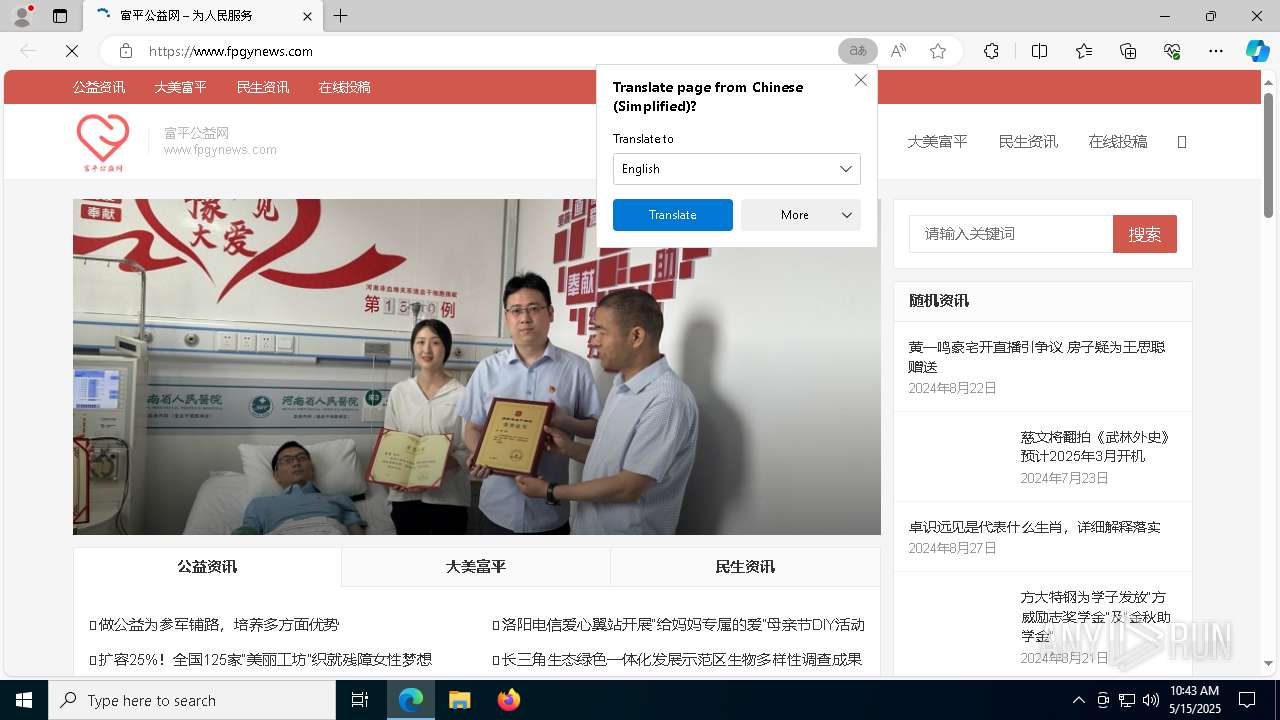Click the page vertical scrollbar
The height and width of the screenshot is (720, 1280).
[x=1269, y=155]
